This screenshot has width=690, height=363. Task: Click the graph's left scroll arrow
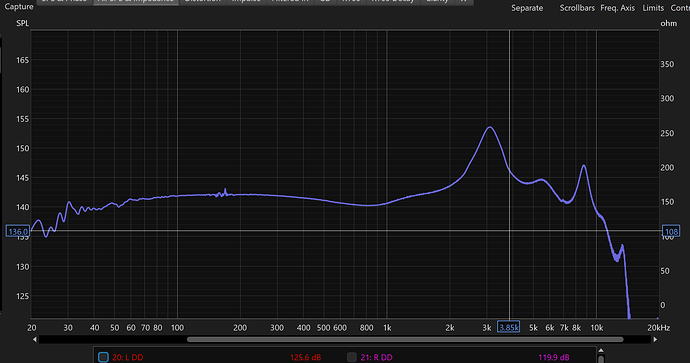pos(35,339)
